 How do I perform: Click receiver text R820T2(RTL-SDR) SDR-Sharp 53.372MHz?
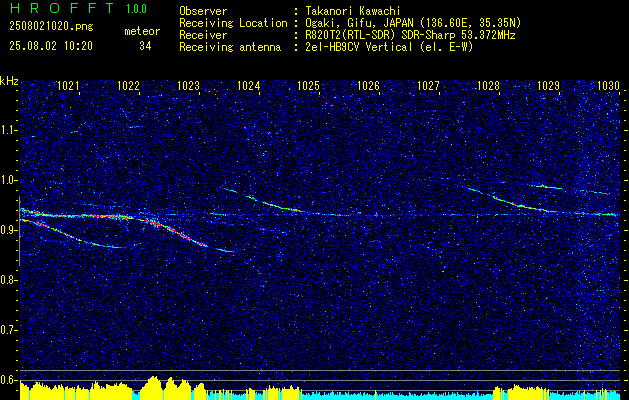coord(410,35)
